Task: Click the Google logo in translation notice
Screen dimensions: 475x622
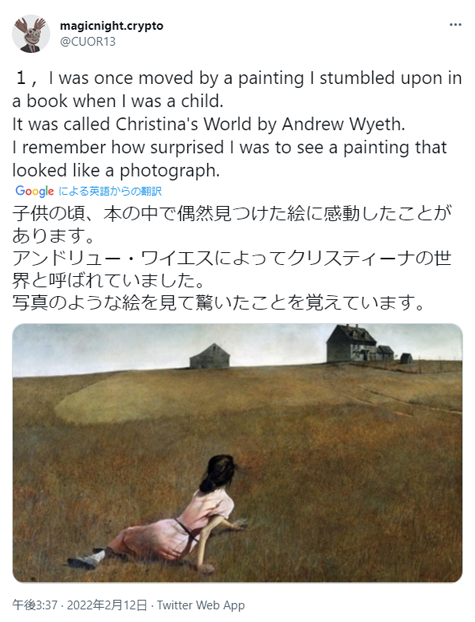Action: (x=35, y=191)
